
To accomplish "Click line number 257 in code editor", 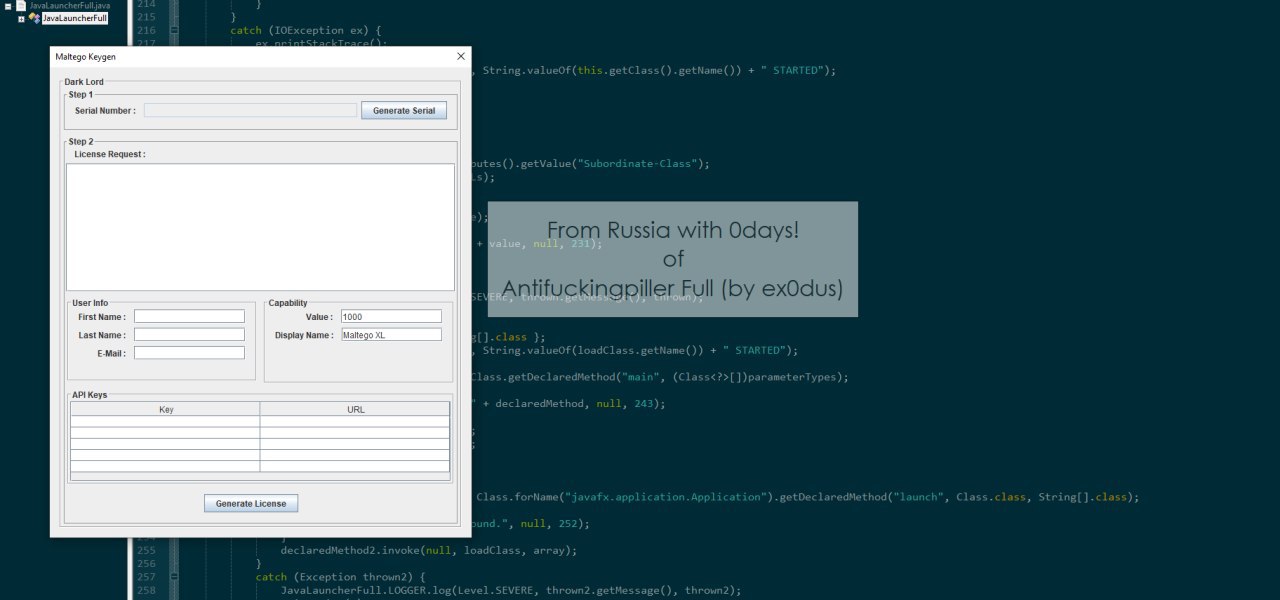I will tap(146, 577).
